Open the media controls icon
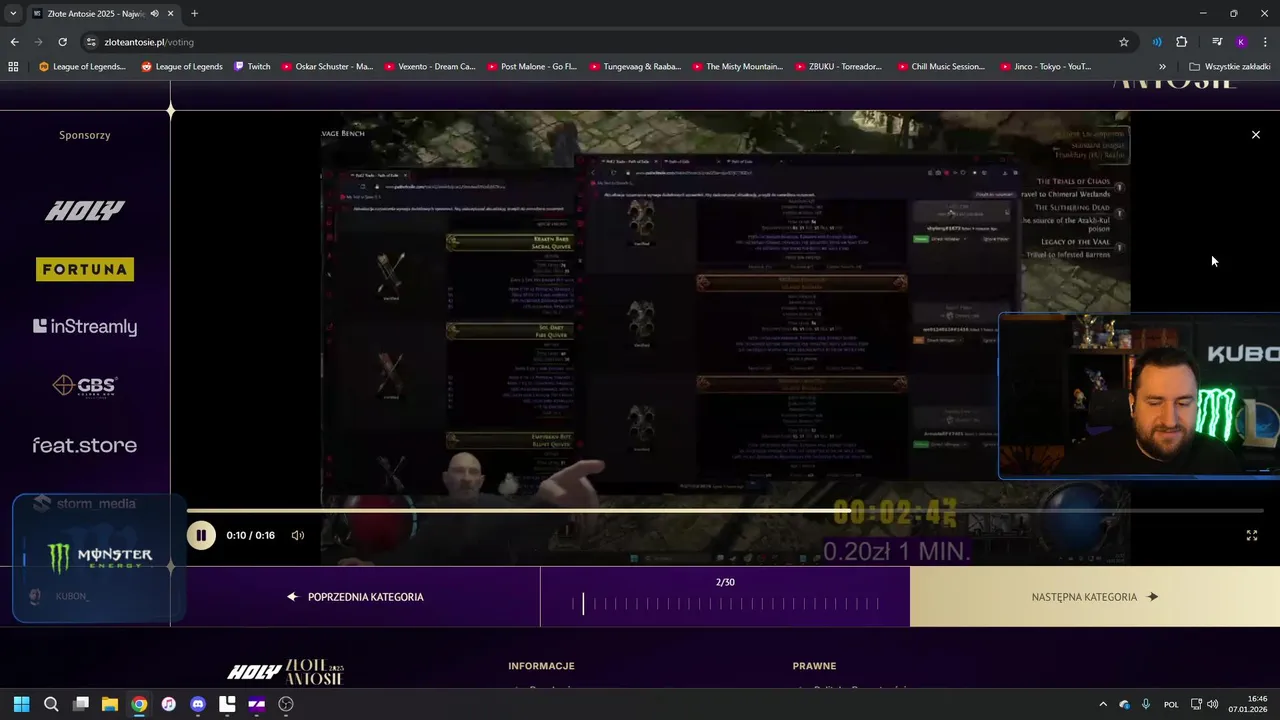The image size is (1280, 720). click(x=1217, y=42)
